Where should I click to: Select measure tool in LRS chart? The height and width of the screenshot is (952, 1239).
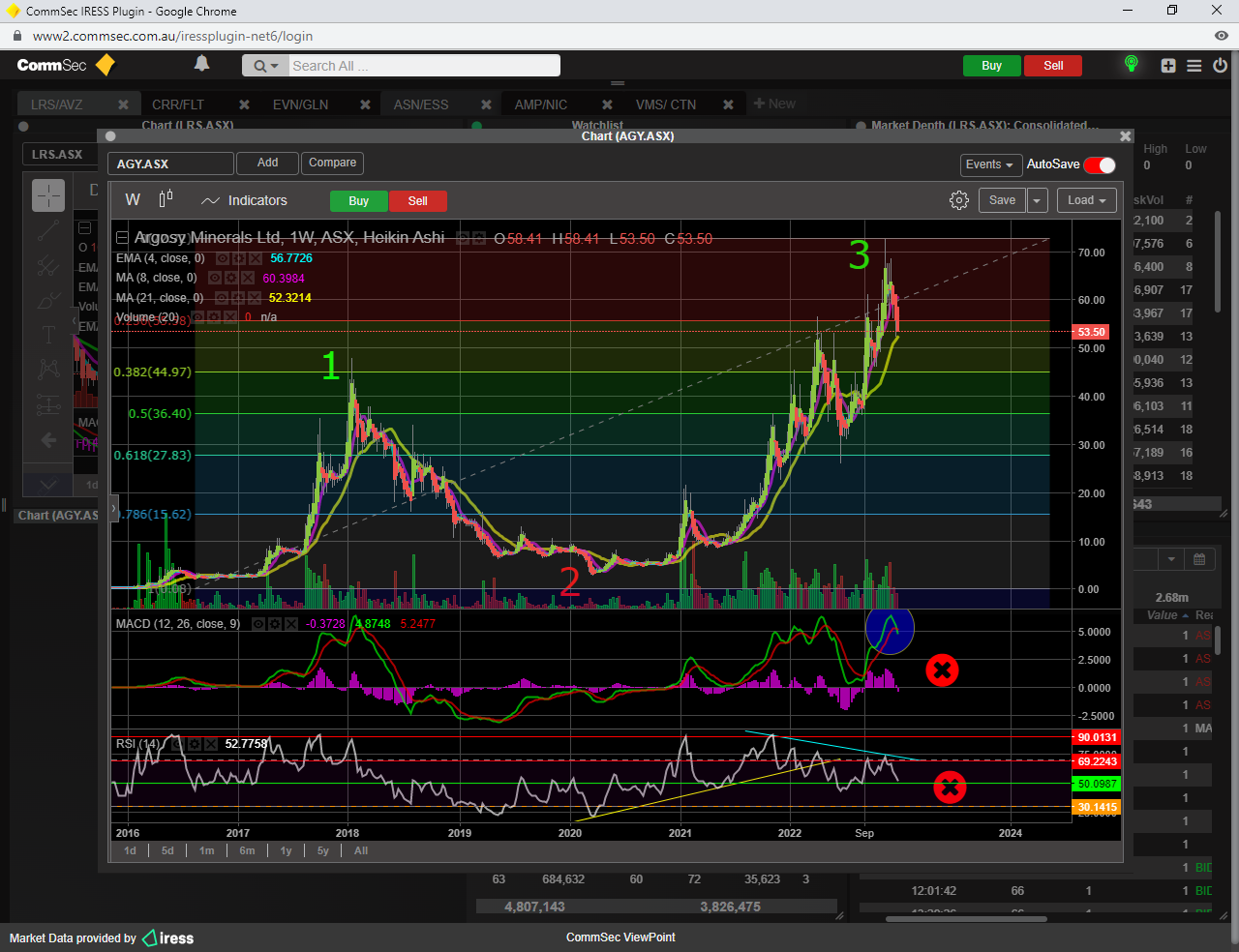(x=48, y=405)
